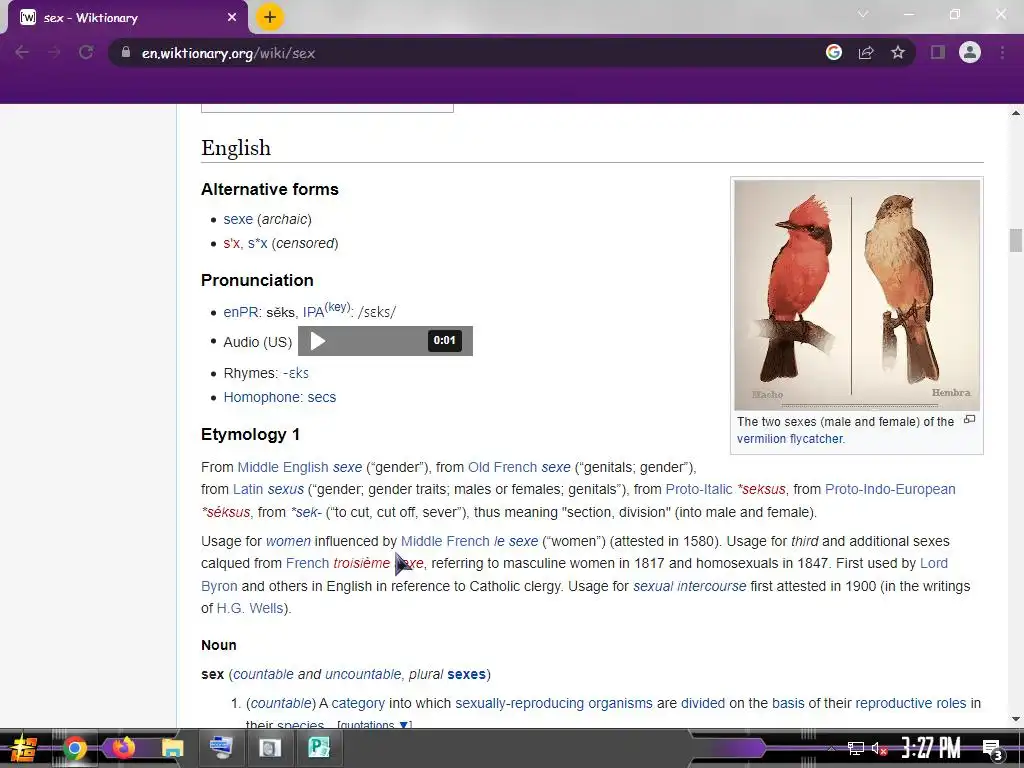Click the muted volume tray icon
1024x768 pixels.
878,748
